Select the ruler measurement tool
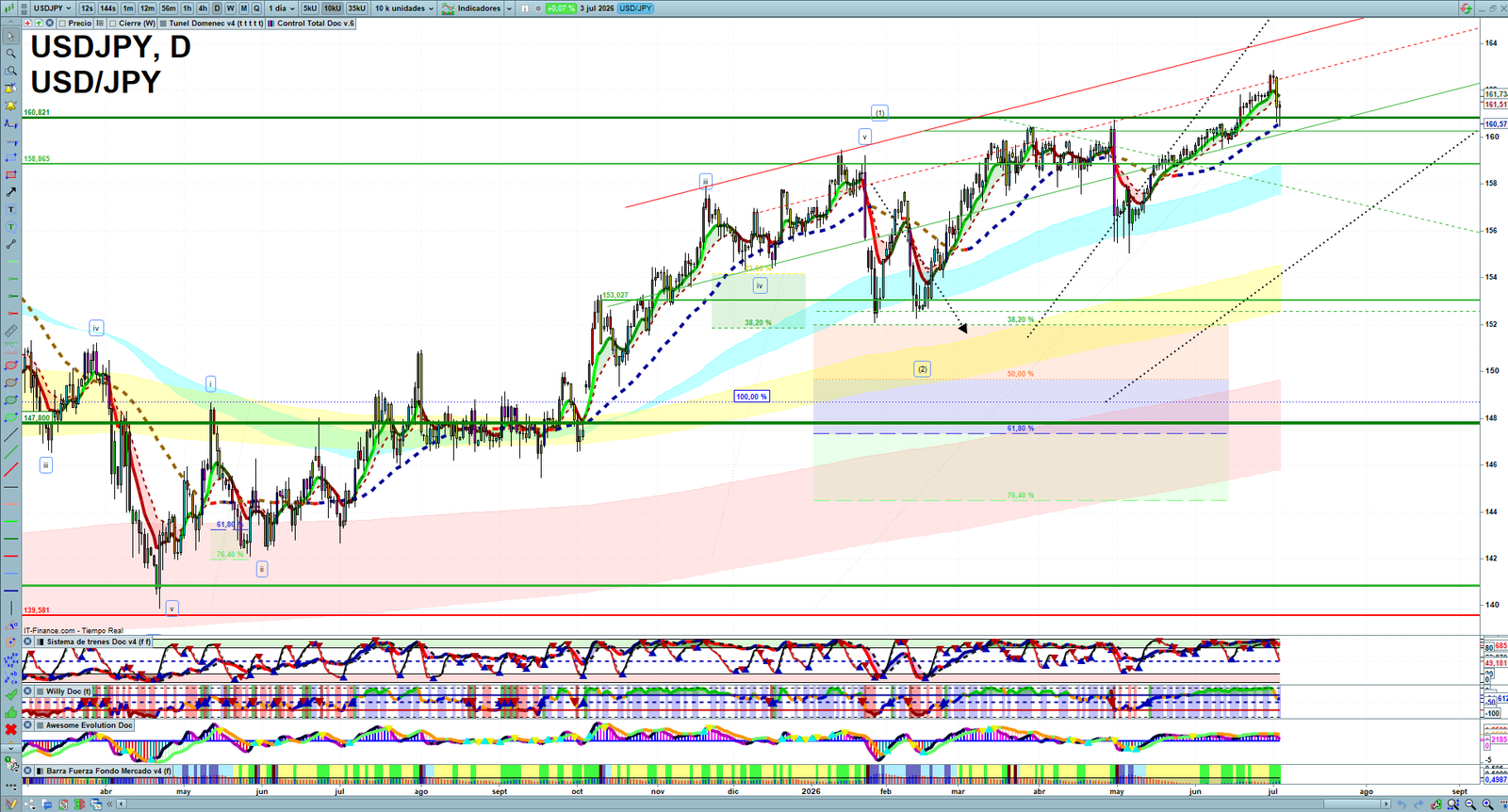Image resolution: width=1508 pixels, height=812 pixels. click(x=10, y=331)
